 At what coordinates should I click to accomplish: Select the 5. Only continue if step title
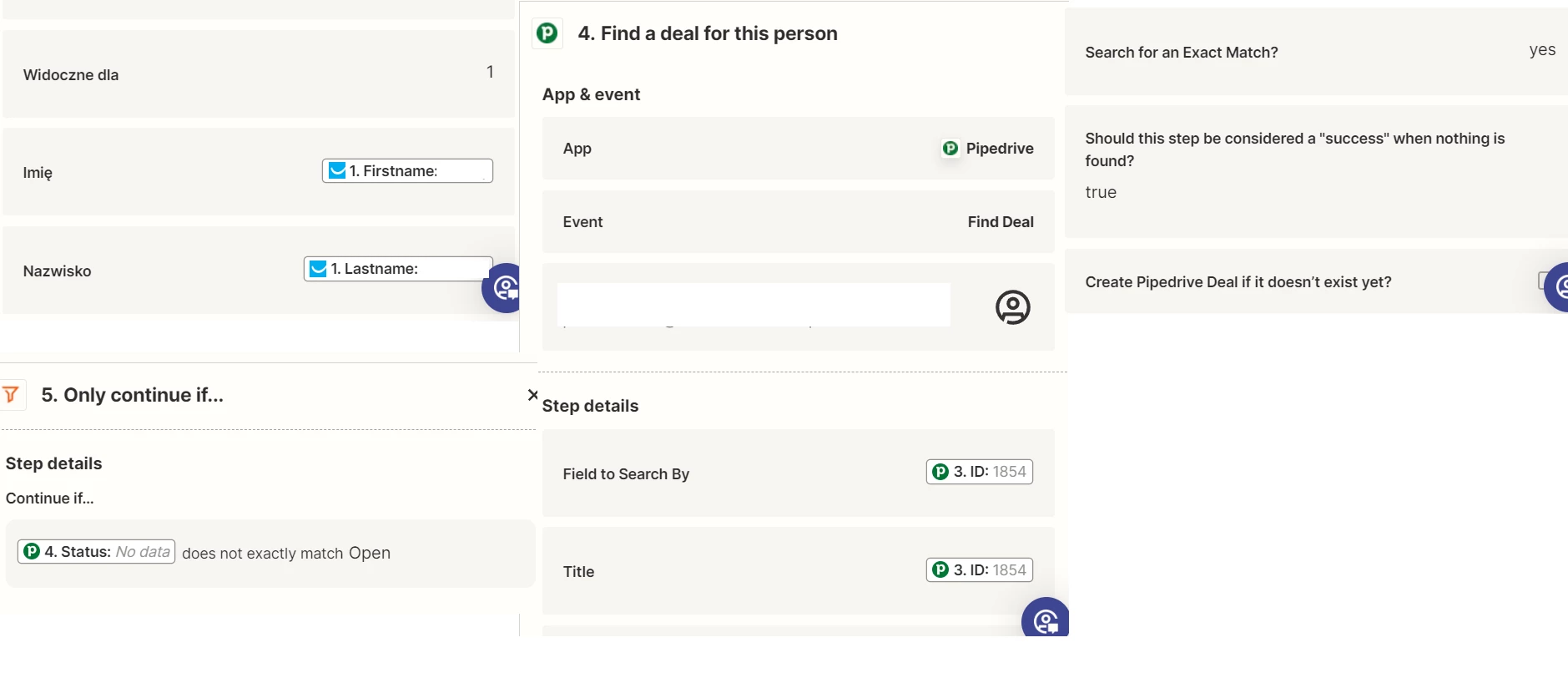coord(133,395)
